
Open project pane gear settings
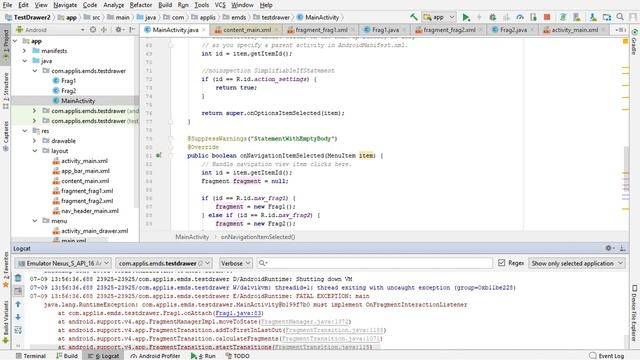[x=119, y=30]
